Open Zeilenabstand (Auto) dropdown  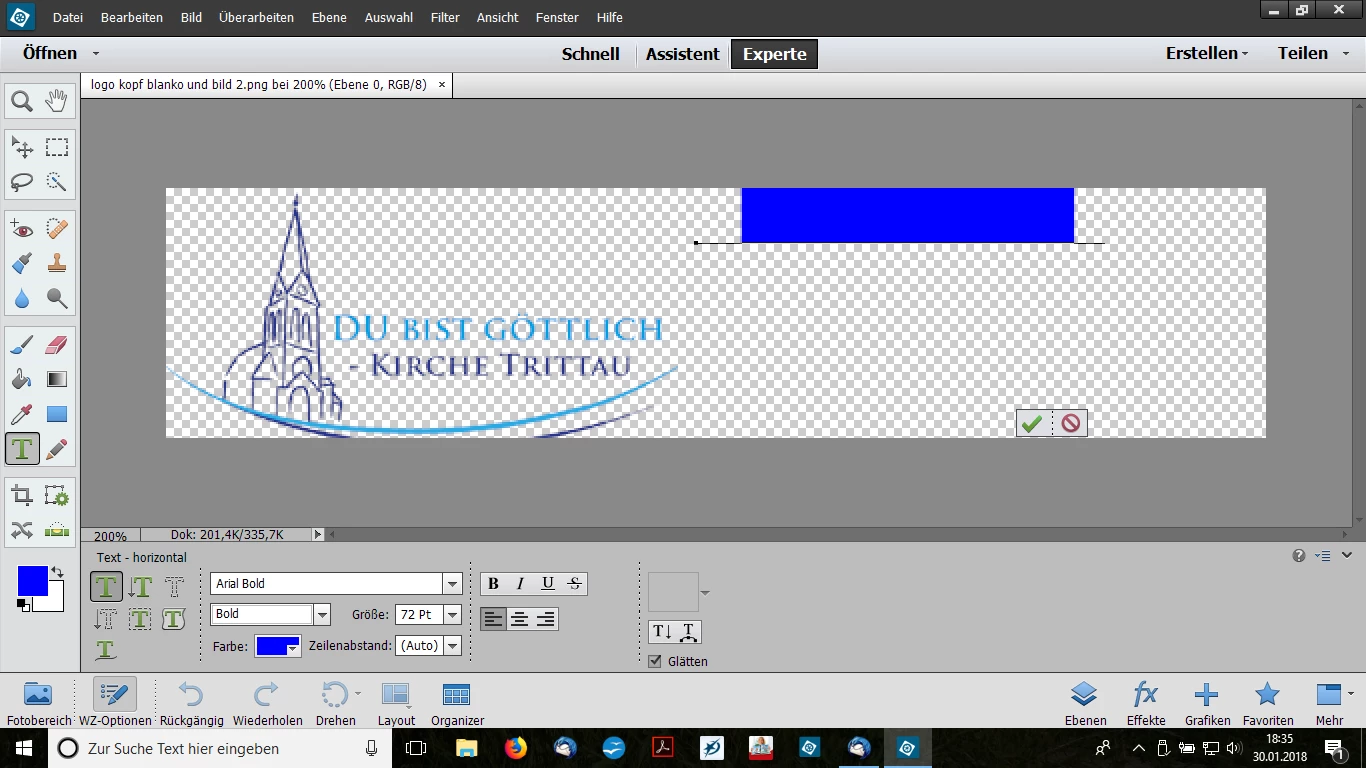coord(453,646)
